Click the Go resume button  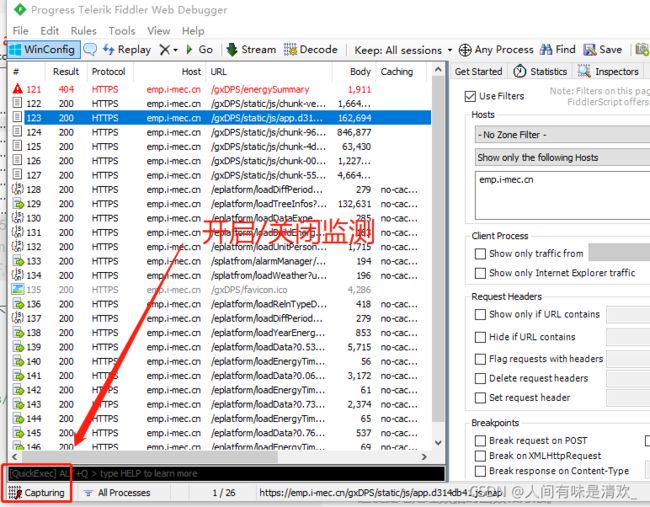pos(200,50)
